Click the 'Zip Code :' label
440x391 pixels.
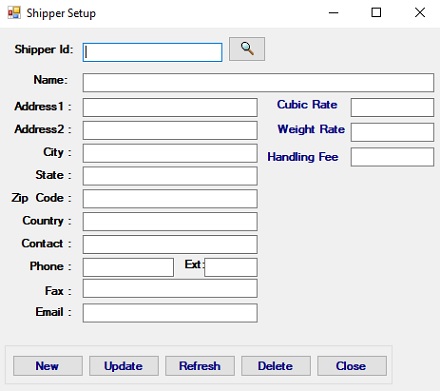41,198
